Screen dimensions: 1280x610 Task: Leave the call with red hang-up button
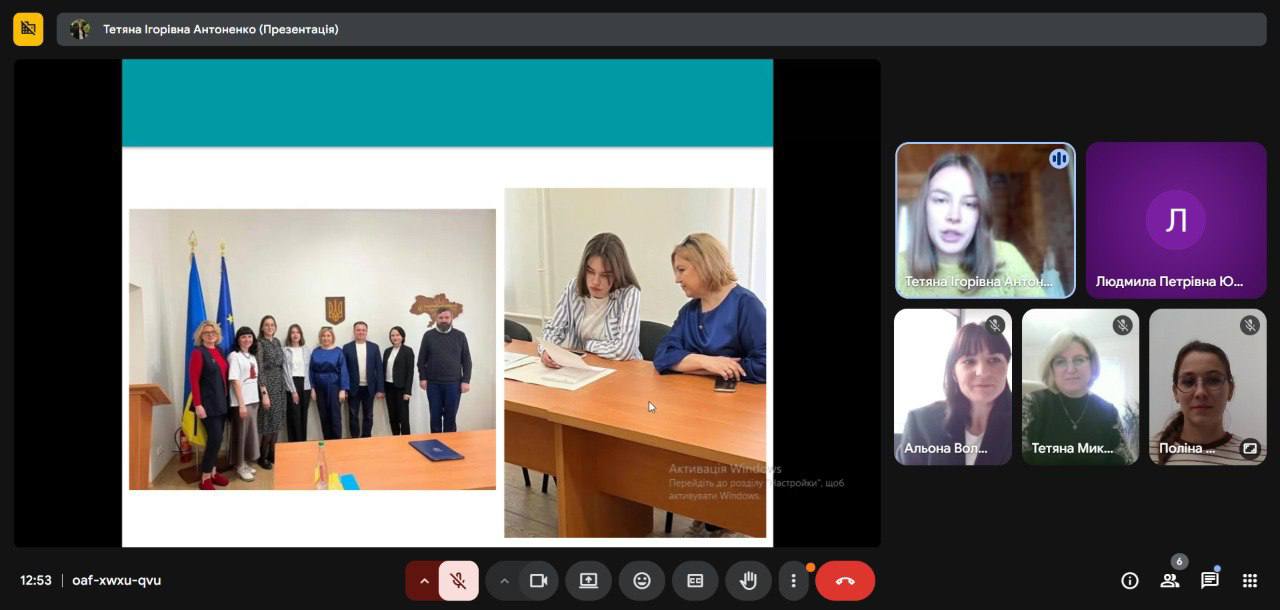[845, 581]
